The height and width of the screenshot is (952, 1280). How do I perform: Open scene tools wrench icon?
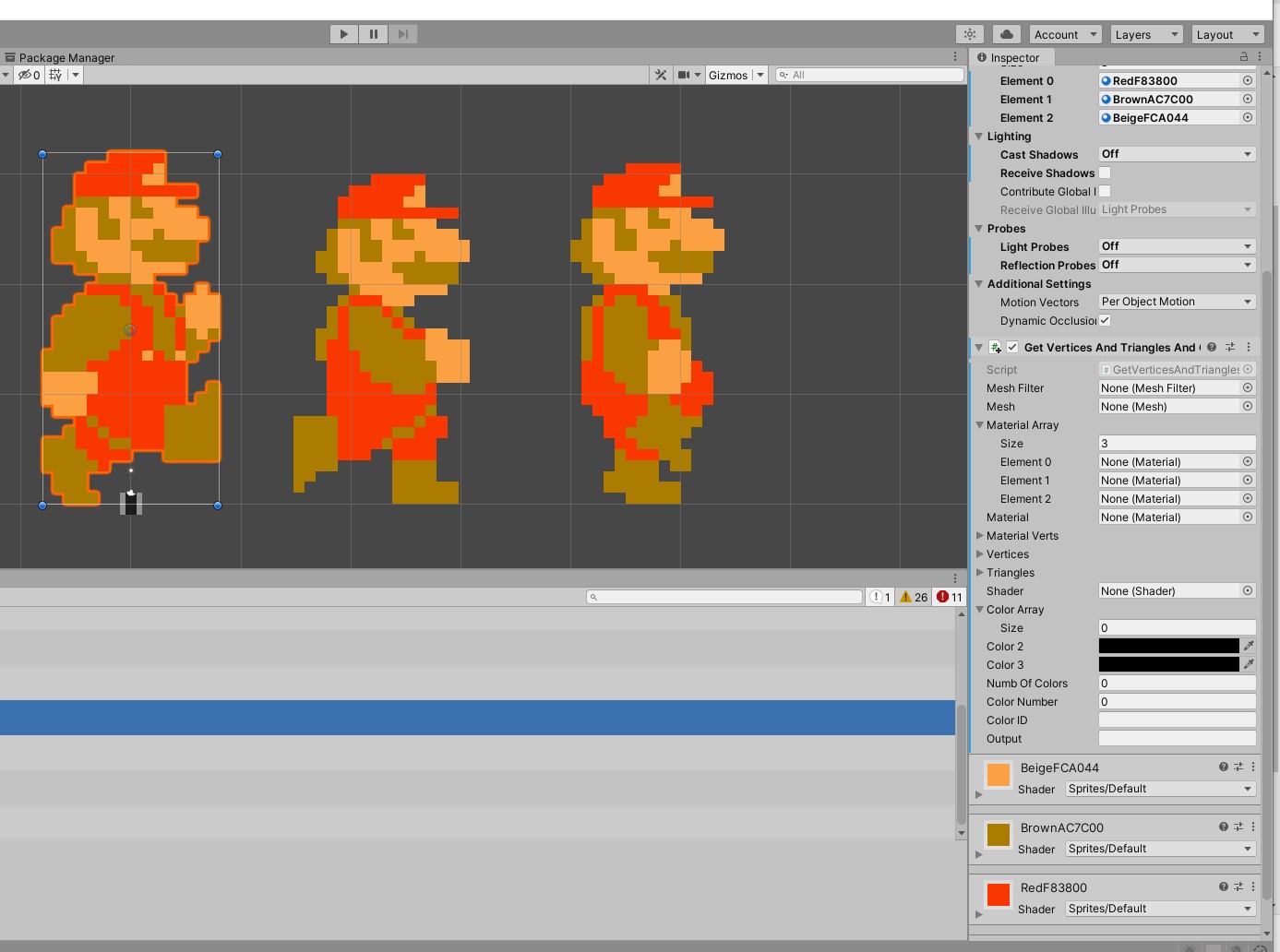click(x=661, y=75)
